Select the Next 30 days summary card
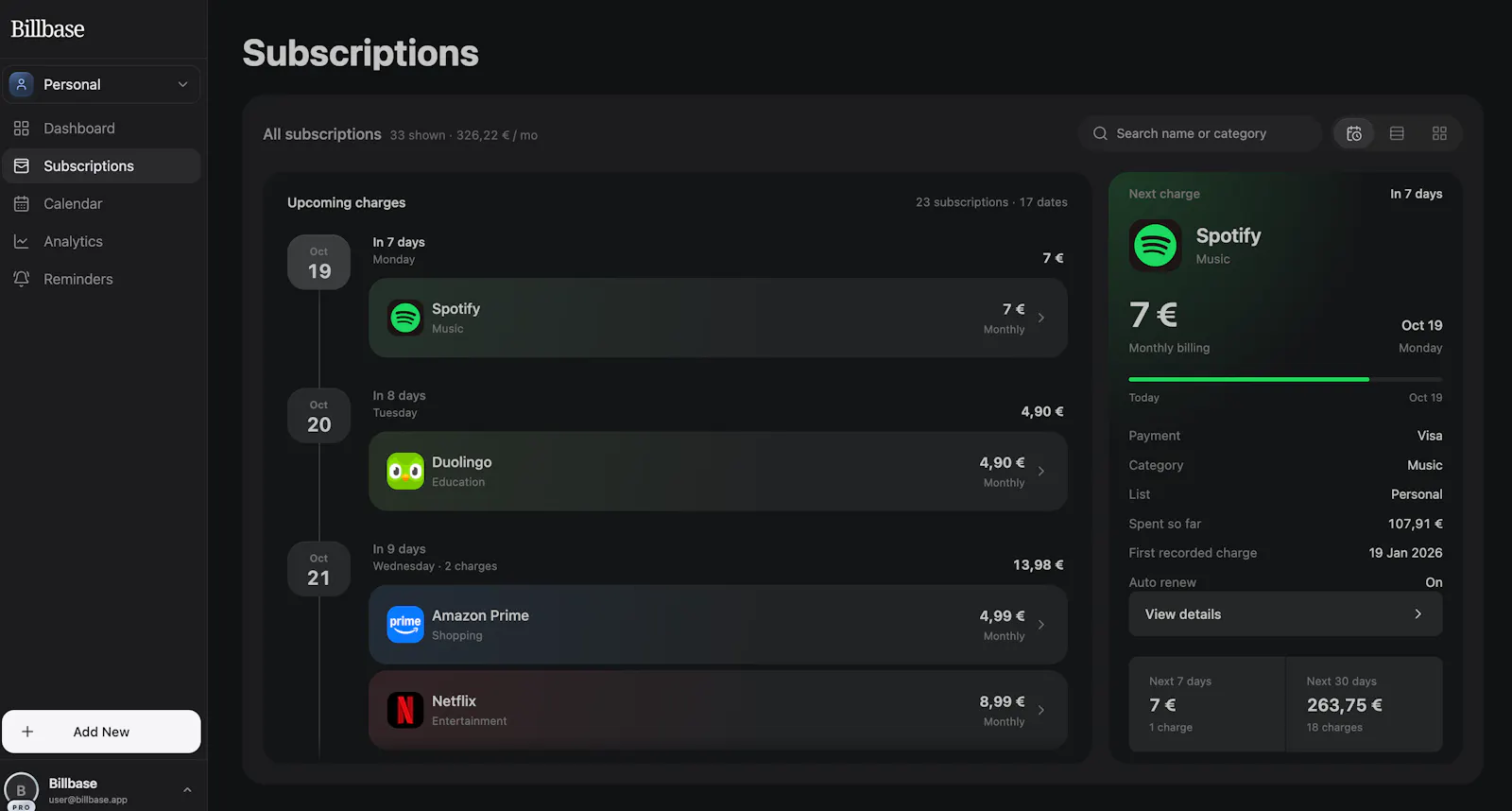This screenshot has height=811, width=1512. (1365, 704)
